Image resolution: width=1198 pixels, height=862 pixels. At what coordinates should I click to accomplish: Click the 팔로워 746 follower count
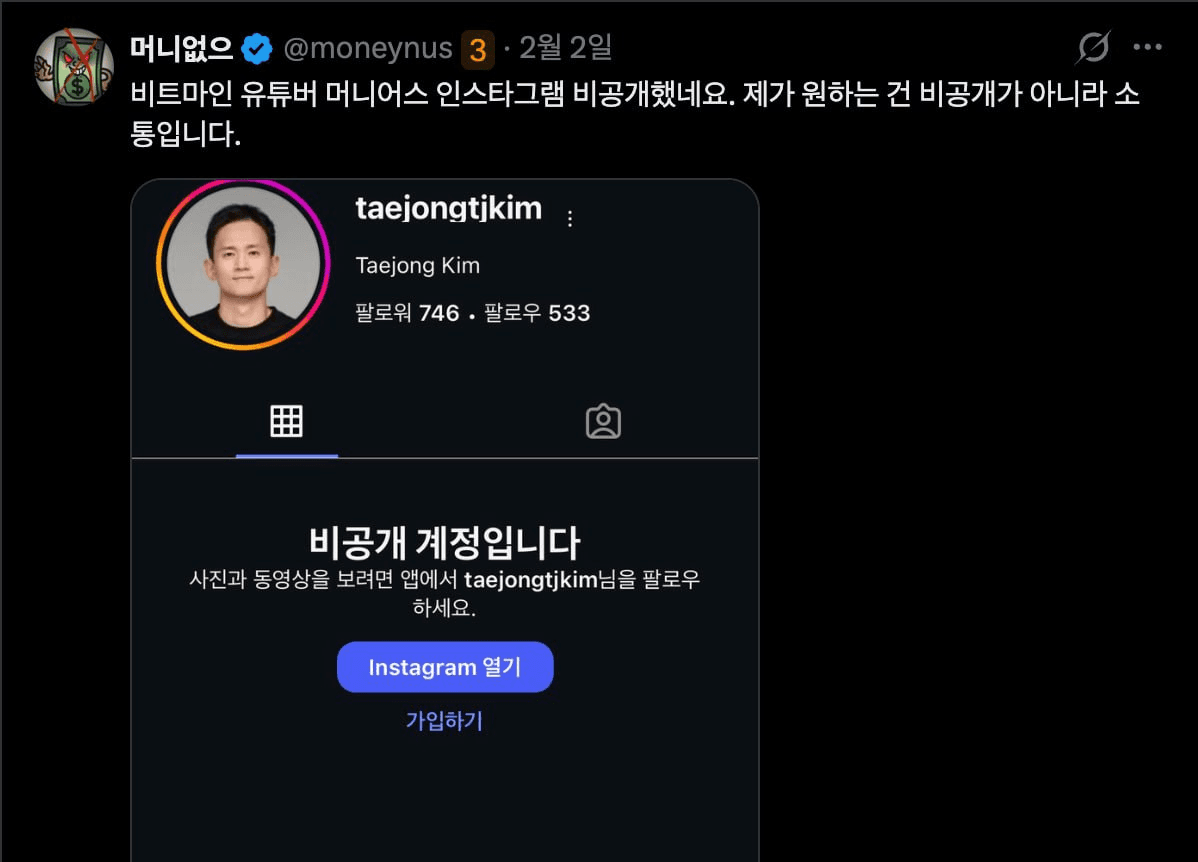(407, 313)
